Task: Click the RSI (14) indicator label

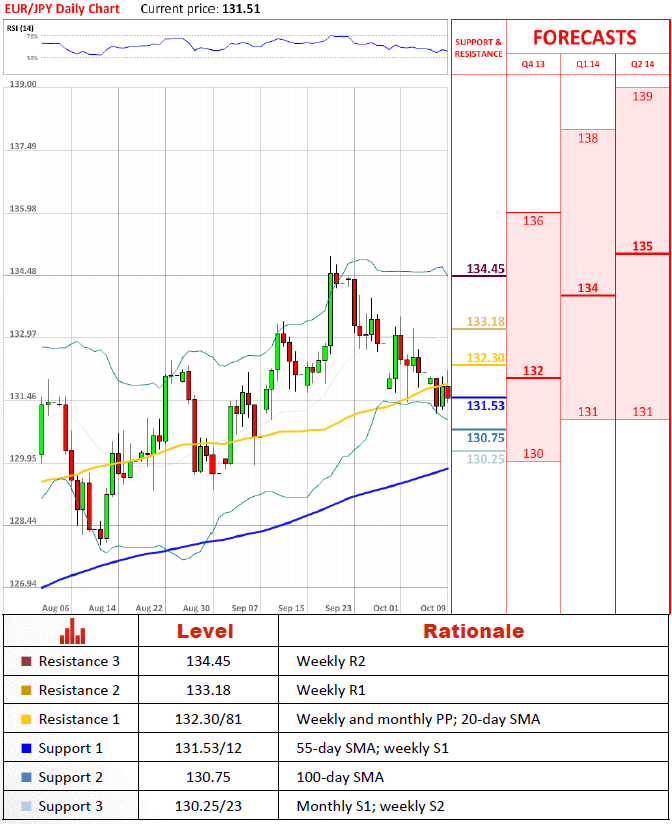Action: pyautogui.click(x=20, y=28)
